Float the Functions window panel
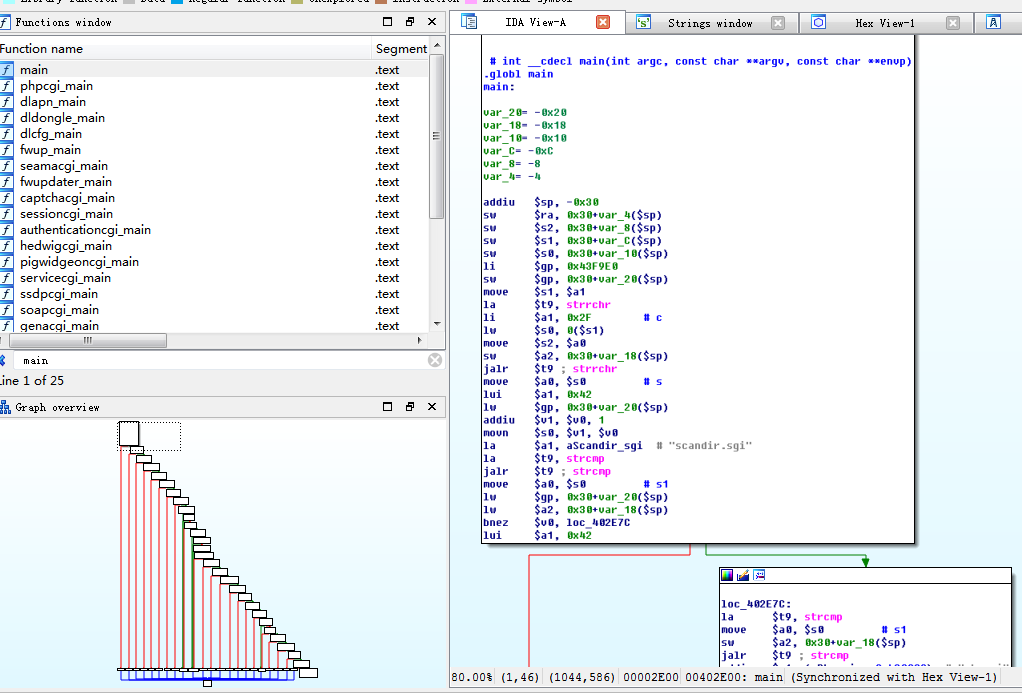Screen dimensions: 1022x693 point(410,22)
